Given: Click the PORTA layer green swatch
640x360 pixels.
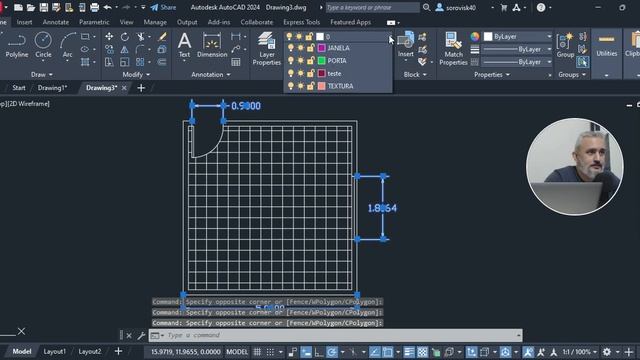Looking at the screenshot, I should coord(321,60).
